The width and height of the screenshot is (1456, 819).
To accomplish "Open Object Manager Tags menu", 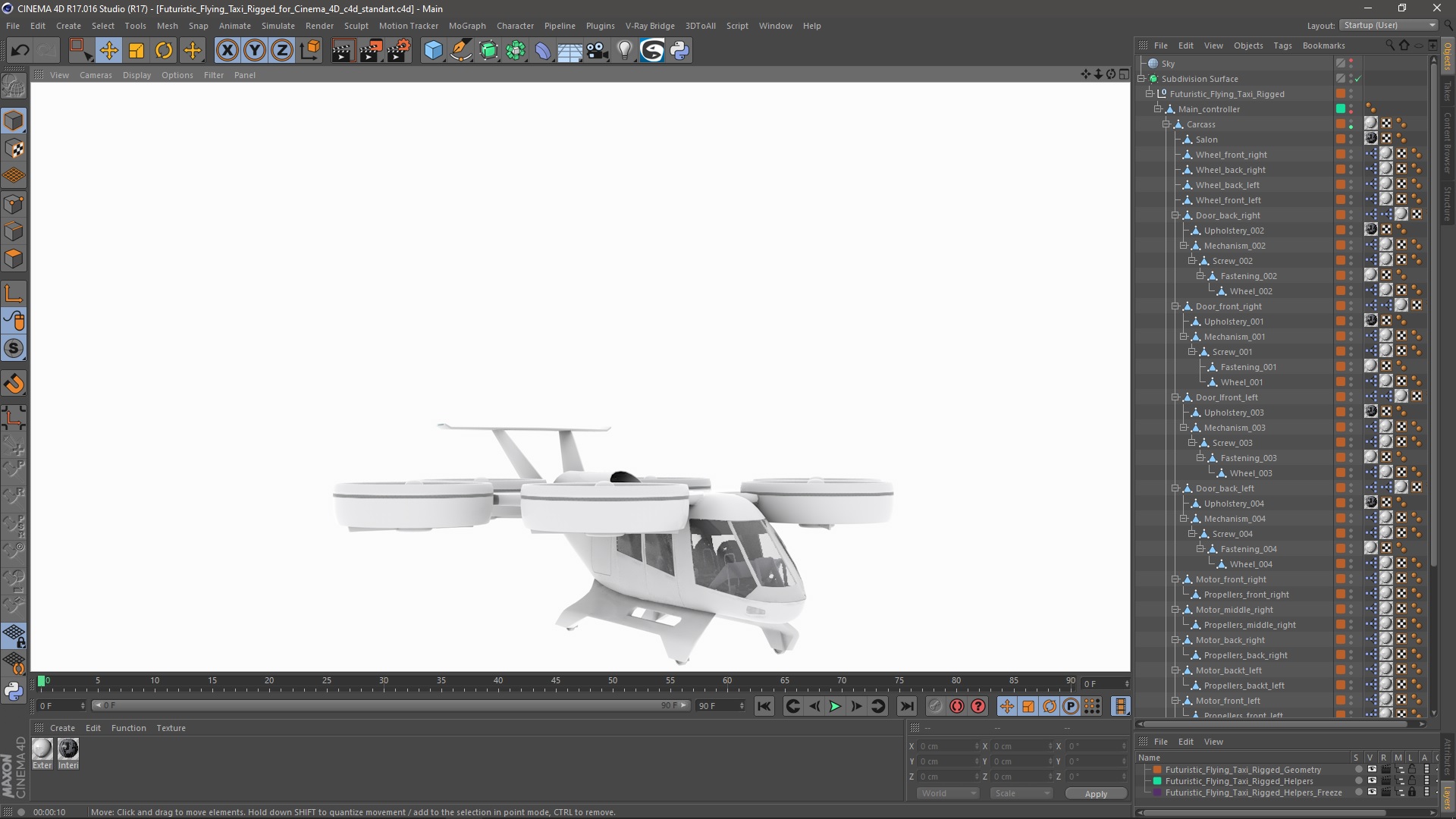I will (x=1282, y=45).
